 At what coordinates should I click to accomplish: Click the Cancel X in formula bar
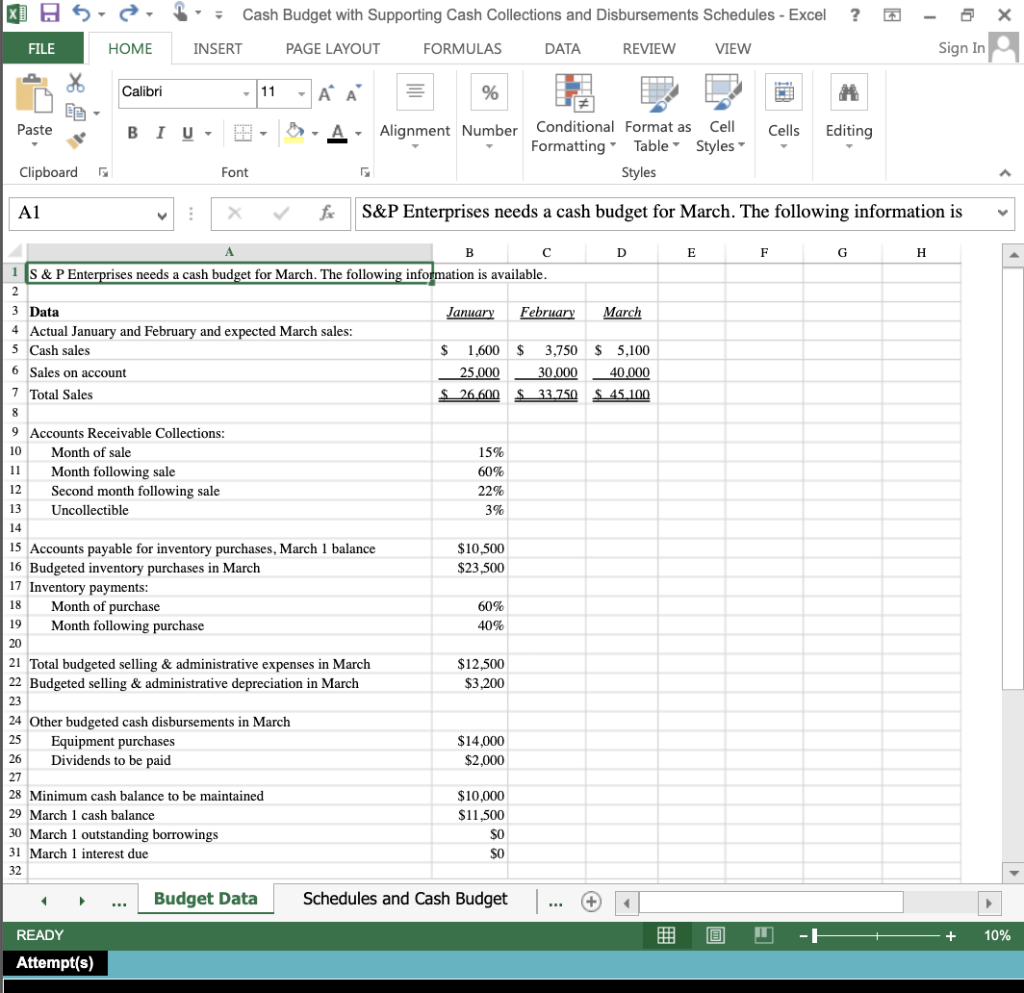coord(234,213)
